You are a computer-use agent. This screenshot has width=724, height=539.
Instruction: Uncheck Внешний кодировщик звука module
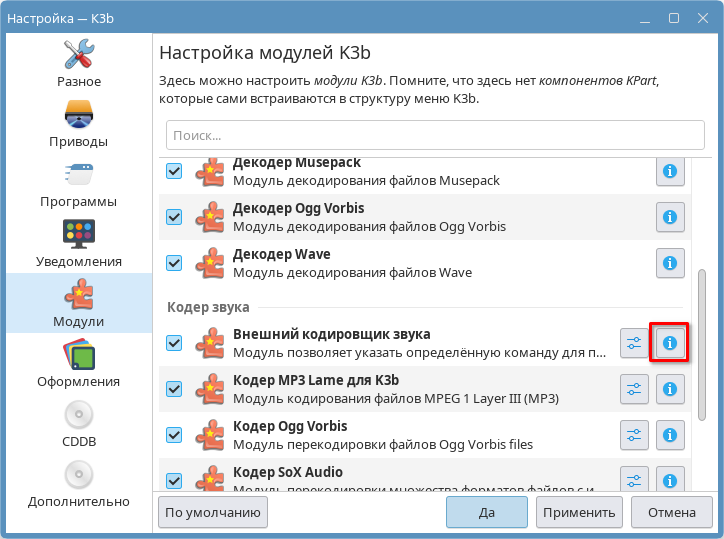pyautogui.click(x=175, y=343)
